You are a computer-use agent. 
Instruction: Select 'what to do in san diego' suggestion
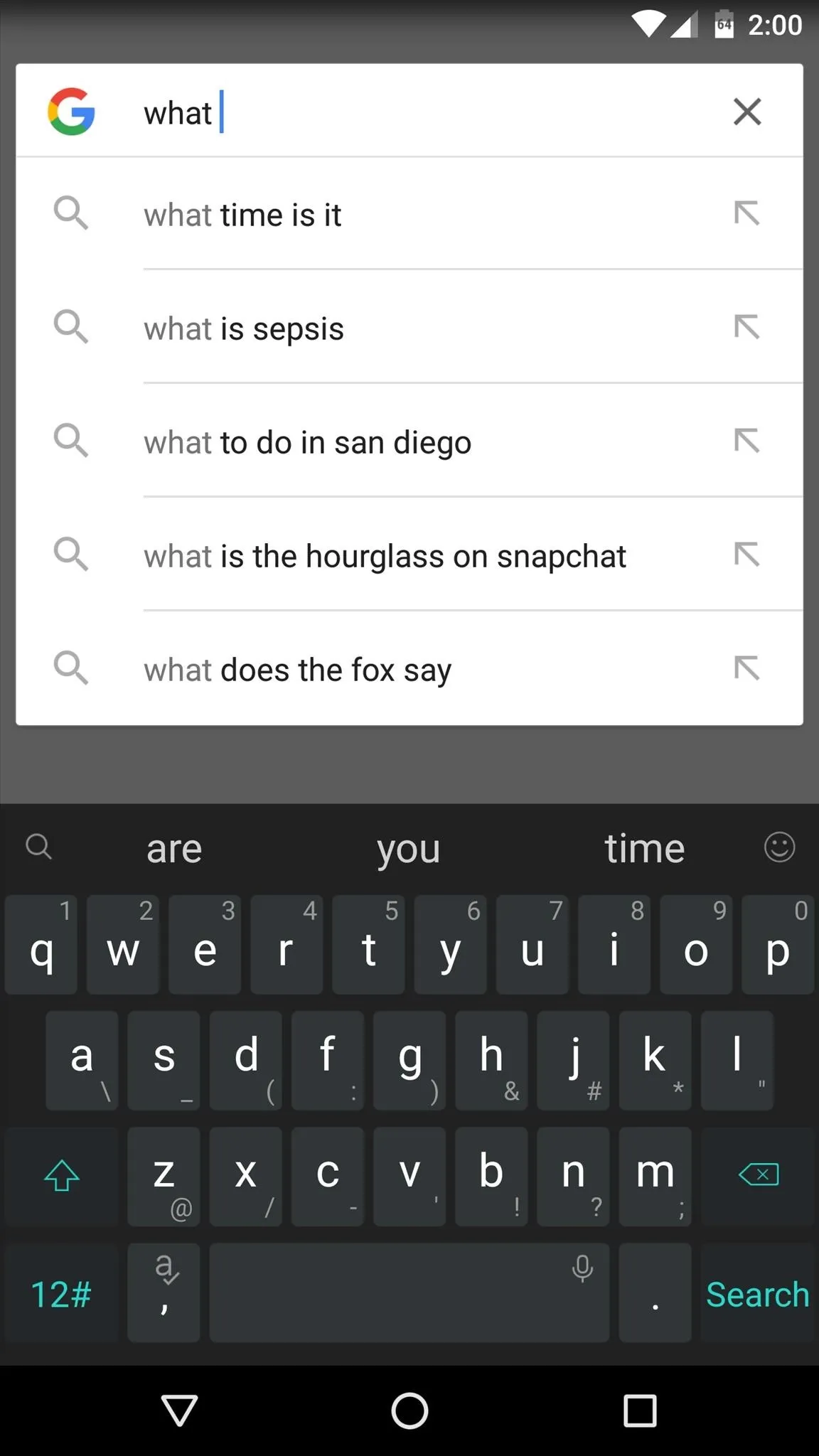click(307, 442)
